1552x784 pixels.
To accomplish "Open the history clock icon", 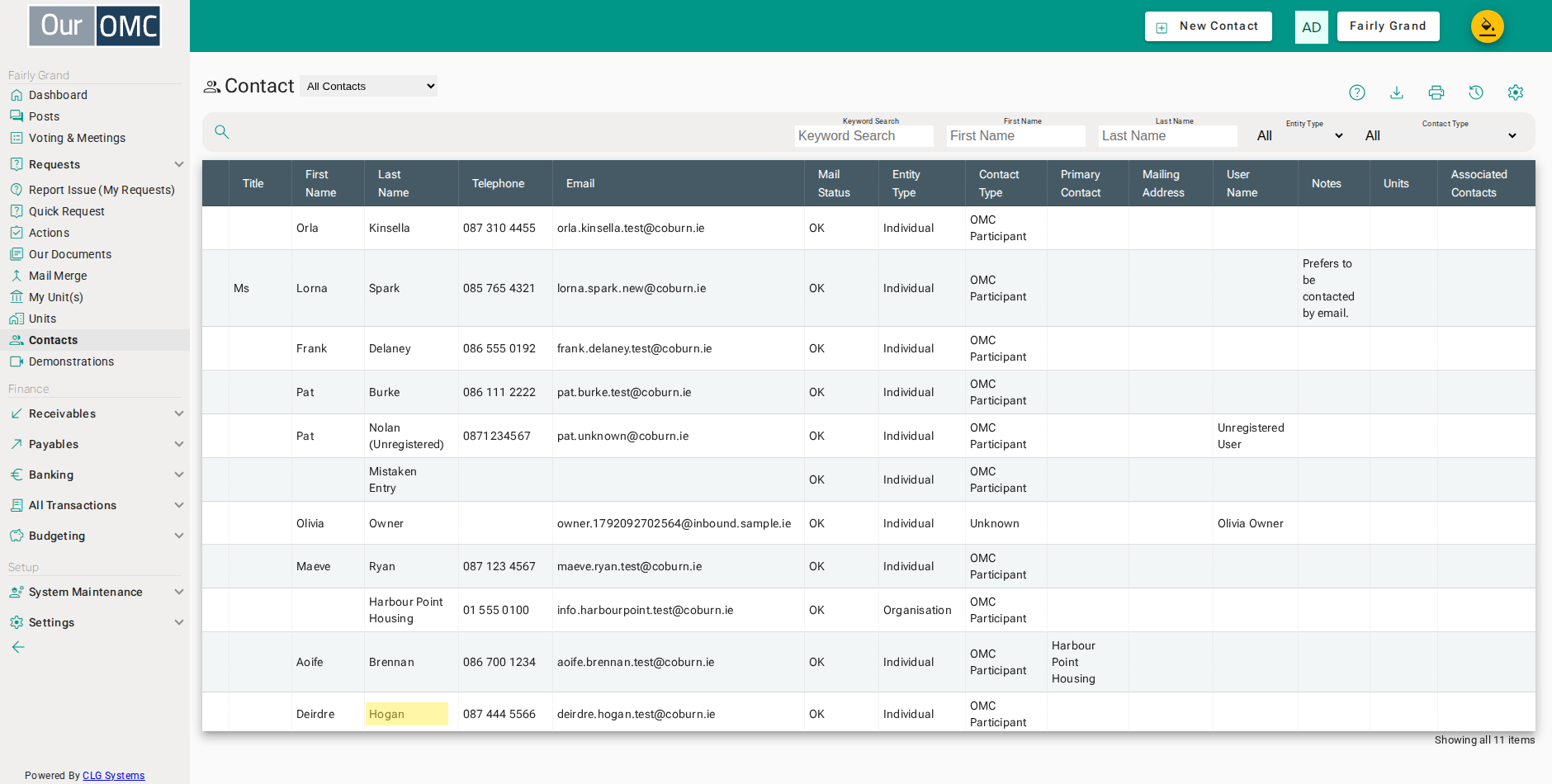I will pos(1476,92).
